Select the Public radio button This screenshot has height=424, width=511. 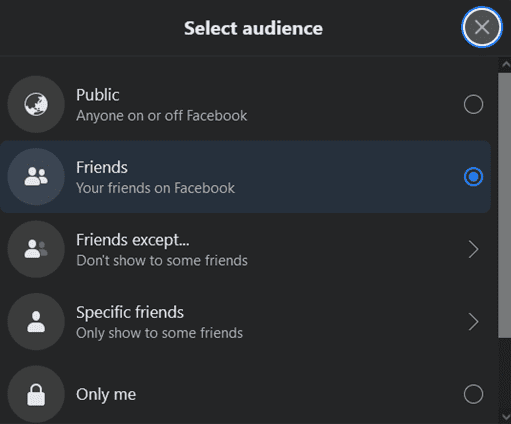coord(473,104)
